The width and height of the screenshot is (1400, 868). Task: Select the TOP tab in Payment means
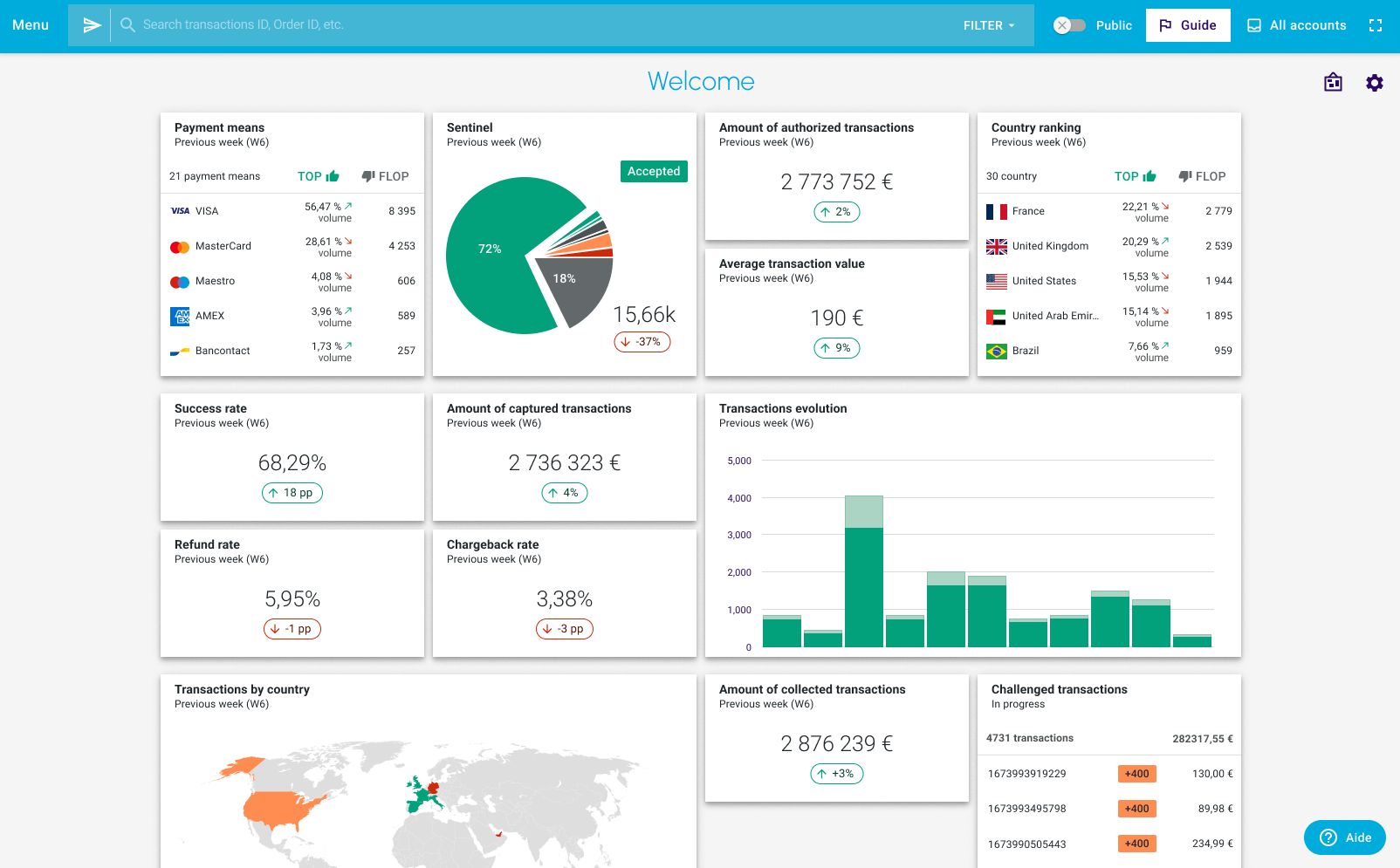[x=317, y=176]
